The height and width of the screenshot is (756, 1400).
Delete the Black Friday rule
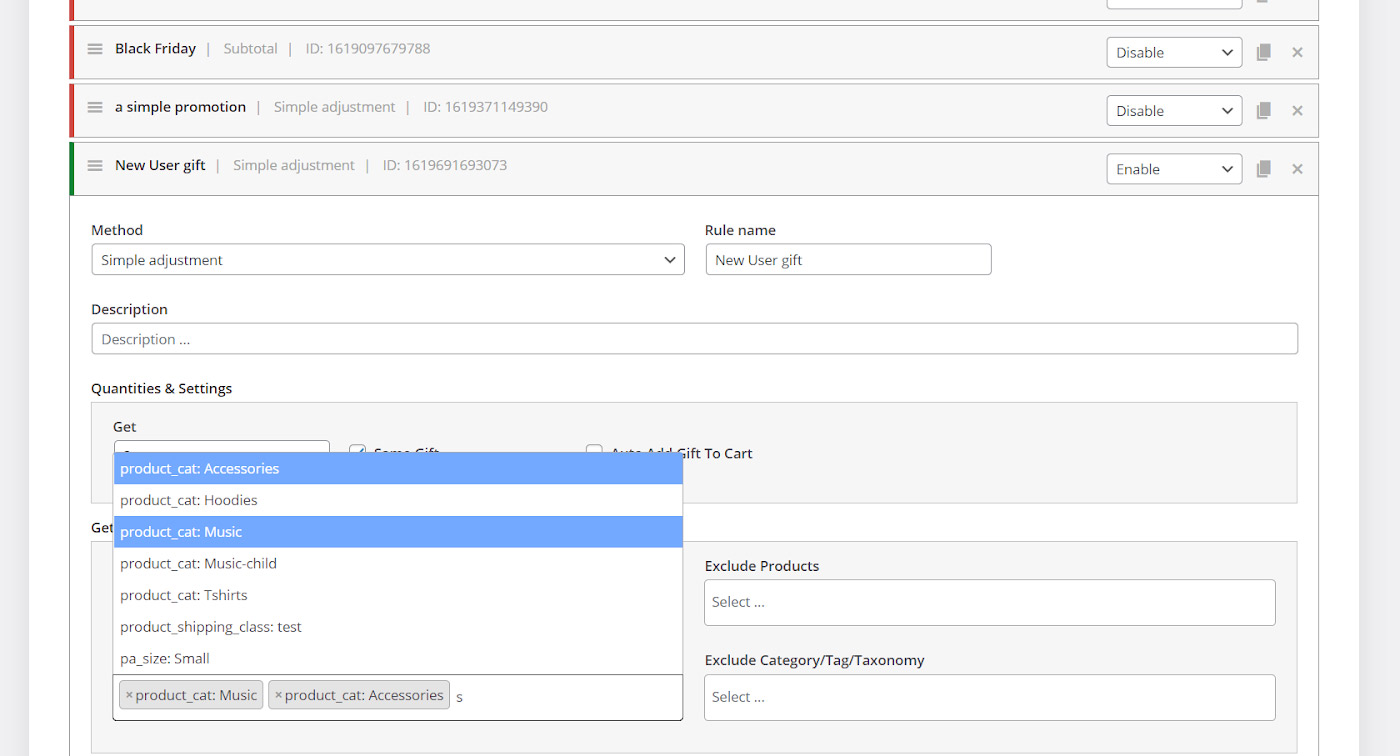(1297, 53)
